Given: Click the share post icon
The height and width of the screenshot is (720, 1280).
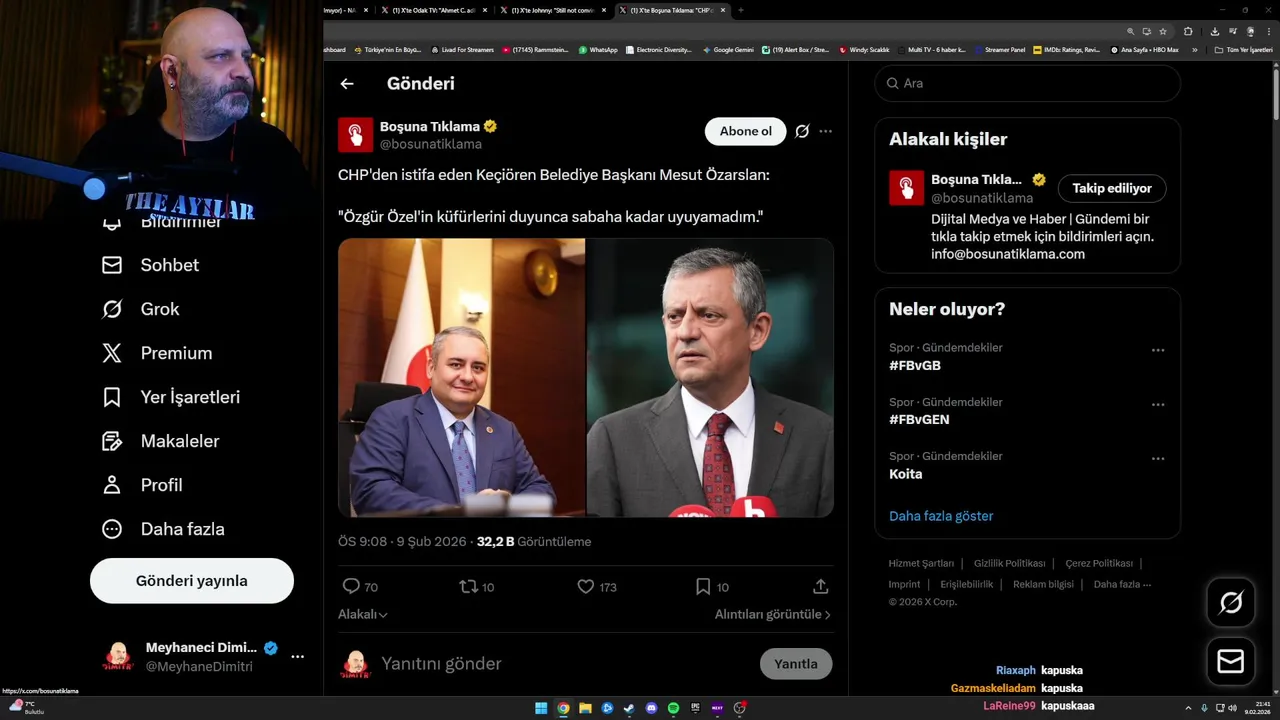Looking at the screenshot, I should point(821,587).
